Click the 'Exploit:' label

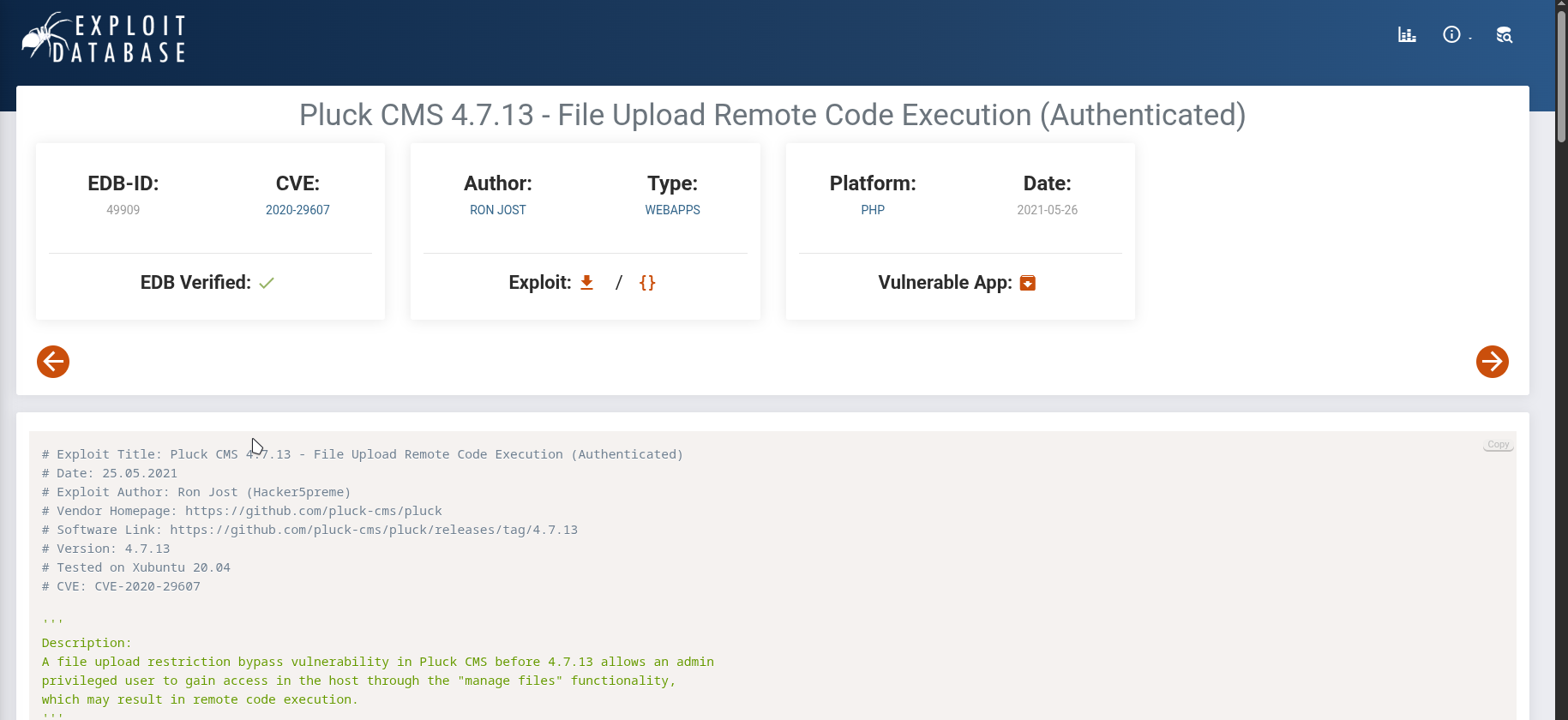[x=540, y=283]
